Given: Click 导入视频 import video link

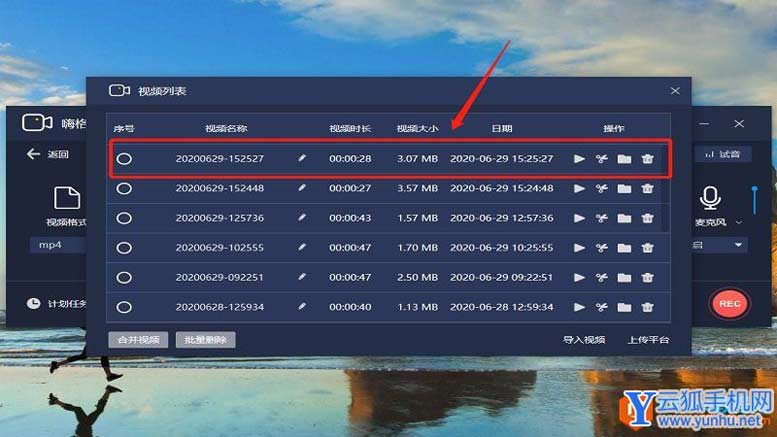Looking at the screenshot, I should [584, 340].
